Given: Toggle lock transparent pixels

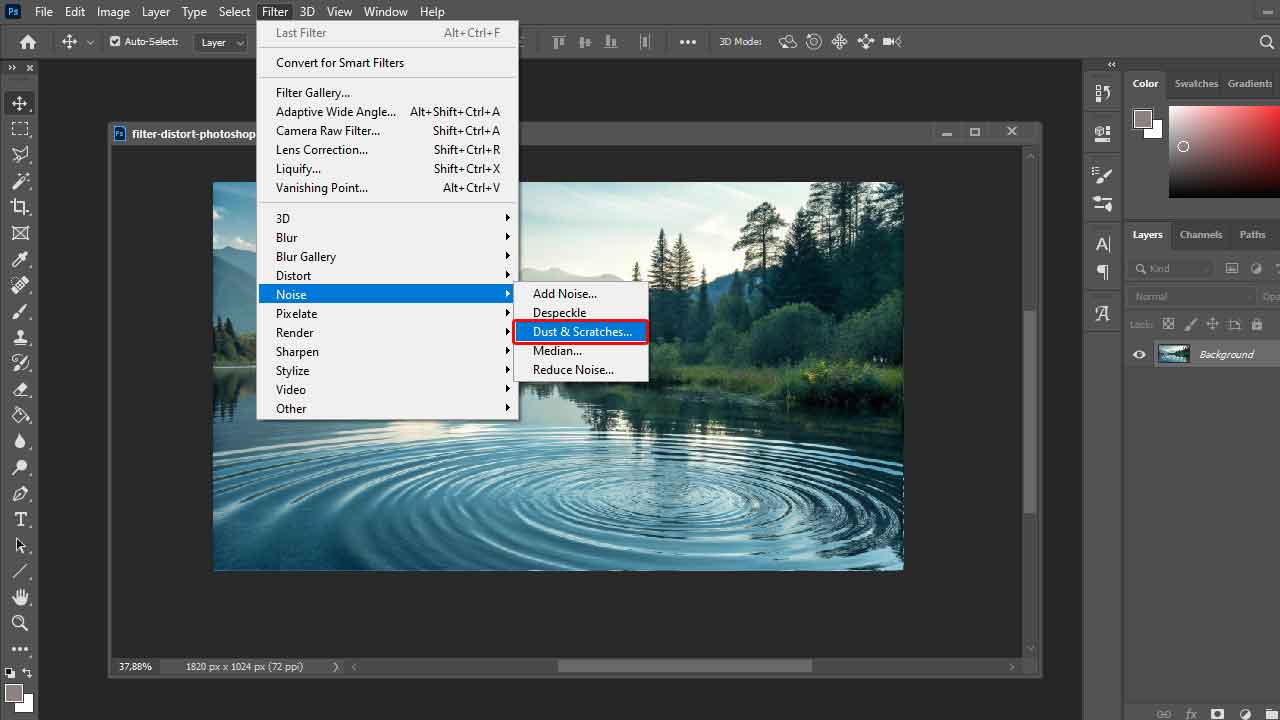Looking at the screenshot, I should pos(1167,324).
